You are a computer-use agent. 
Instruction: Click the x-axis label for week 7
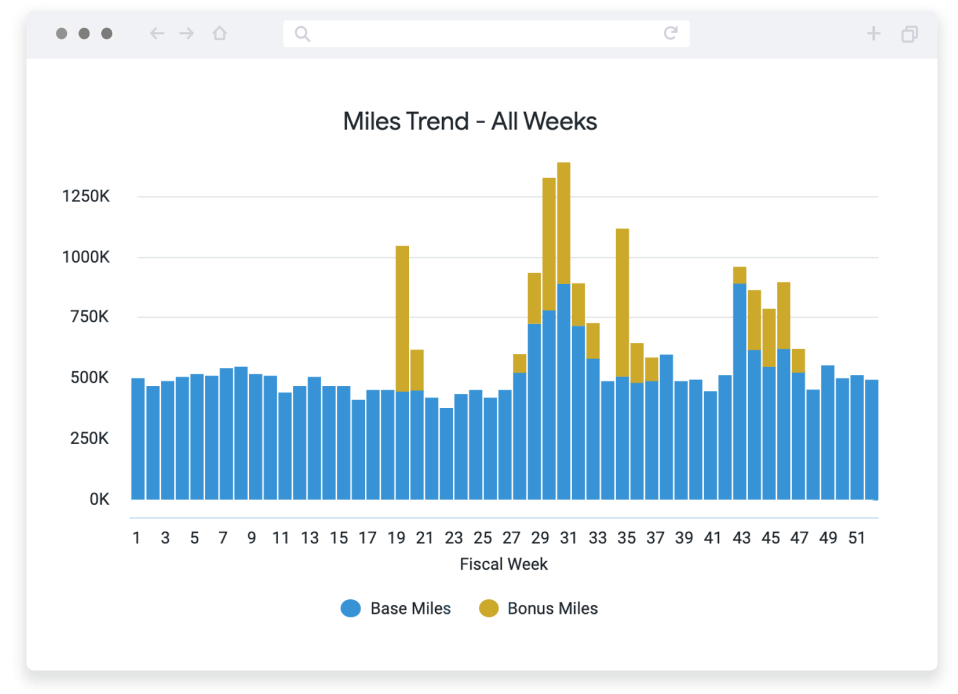point(223,538)
